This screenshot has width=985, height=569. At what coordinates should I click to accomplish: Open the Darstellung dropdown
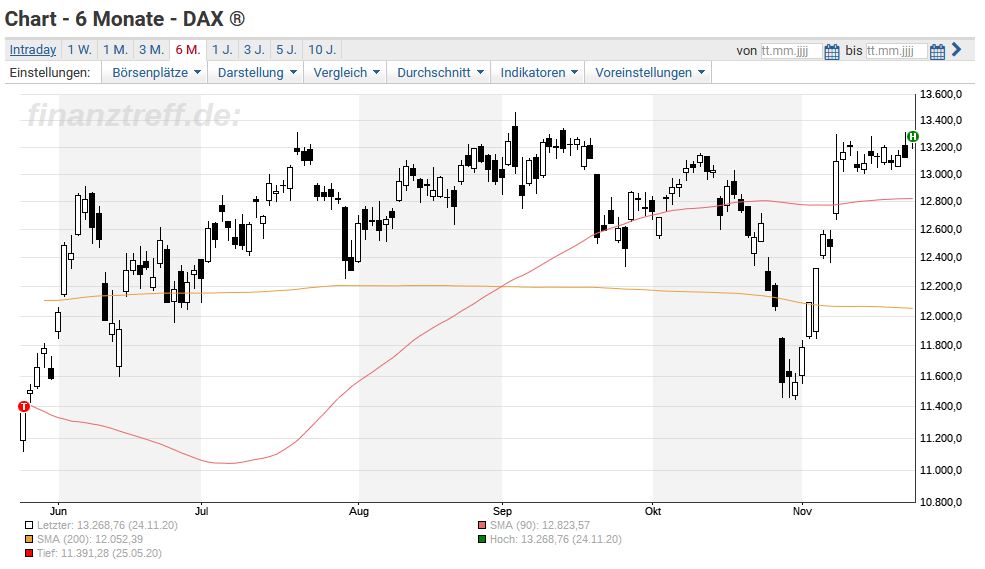(256, 73)
